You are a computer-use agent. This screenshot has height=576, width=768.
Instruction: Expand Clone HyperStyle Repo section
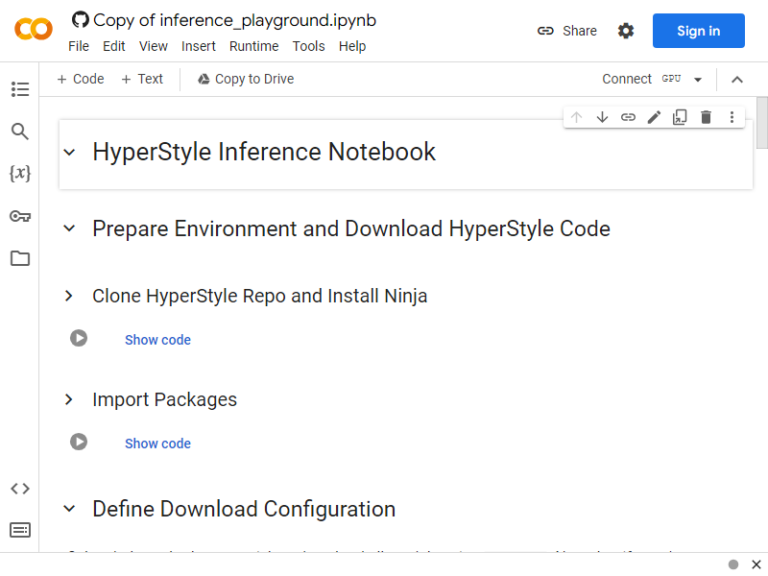(x=69, y=296)
